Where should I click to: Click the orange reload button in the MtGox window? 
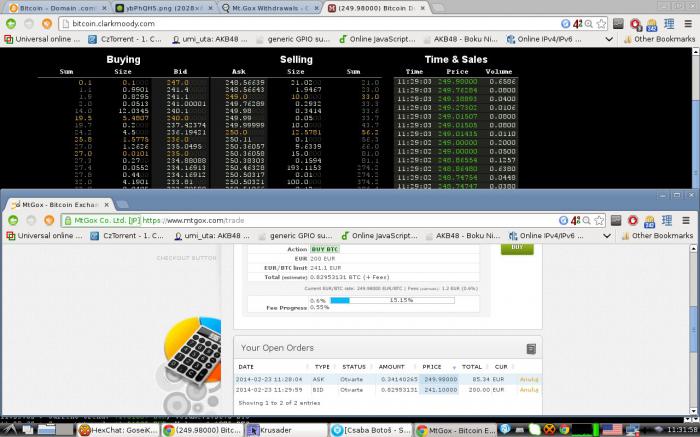click(49, 220)
